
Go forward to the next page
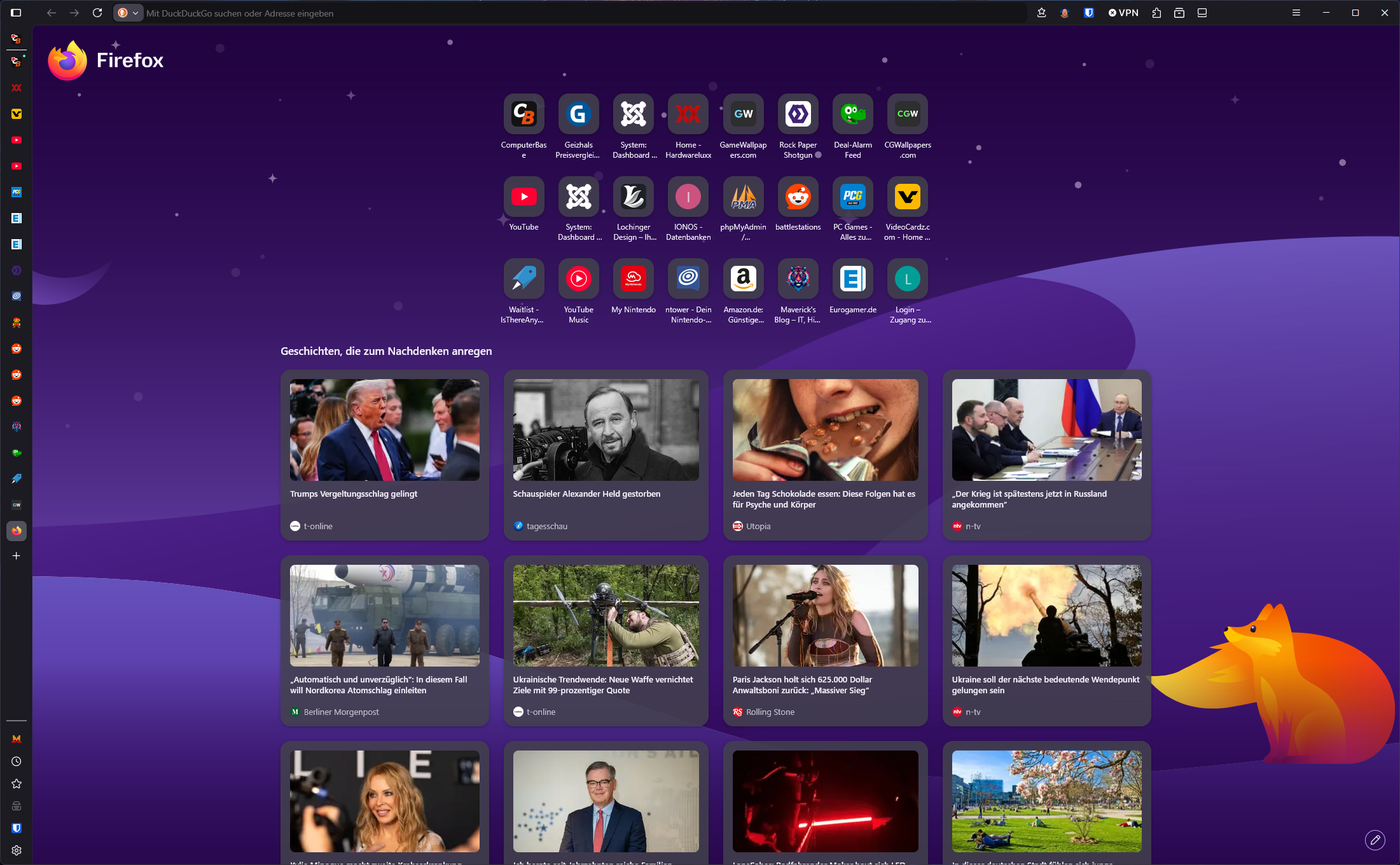point(74,13)
